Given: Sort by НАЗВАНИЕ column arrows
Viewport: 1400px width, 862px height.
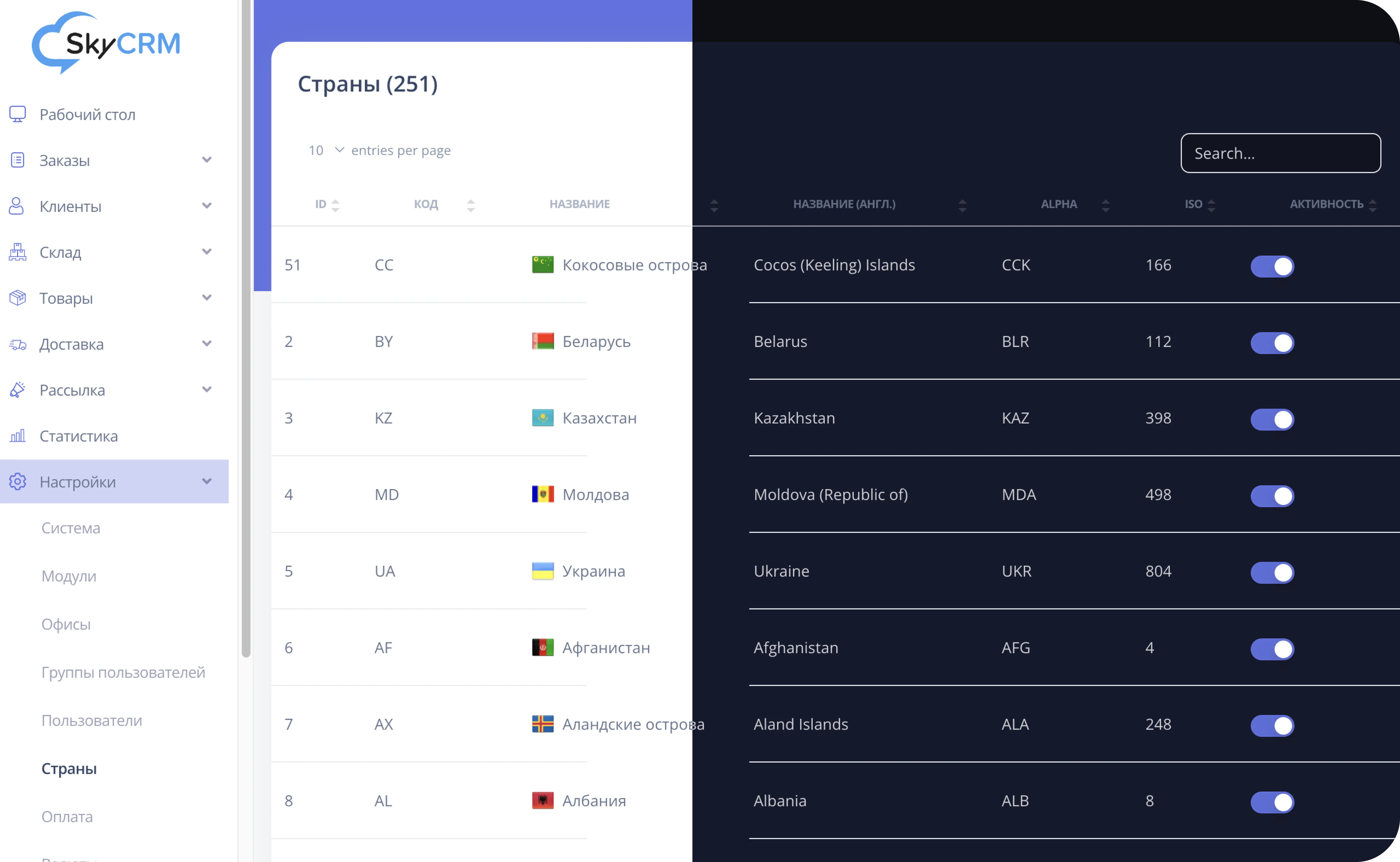Looking at the screenshot, I should click(714, 205).
